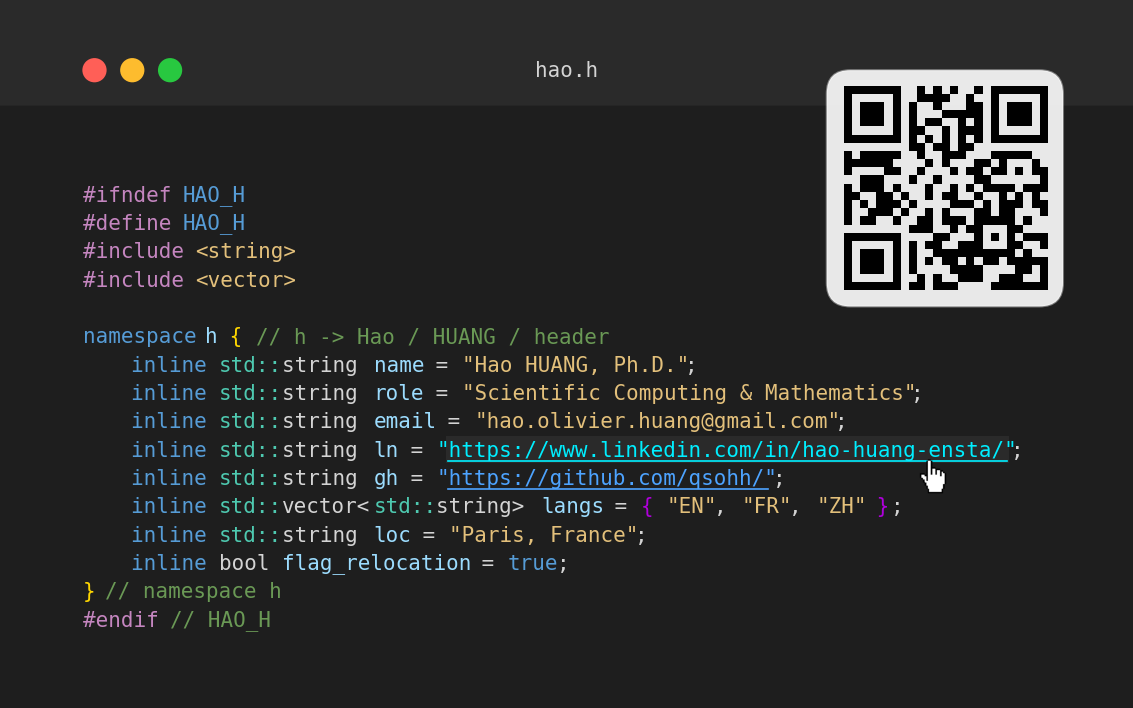Click the true value of flag_relocation
The image size is (1133, 708).
coord(532,563)
